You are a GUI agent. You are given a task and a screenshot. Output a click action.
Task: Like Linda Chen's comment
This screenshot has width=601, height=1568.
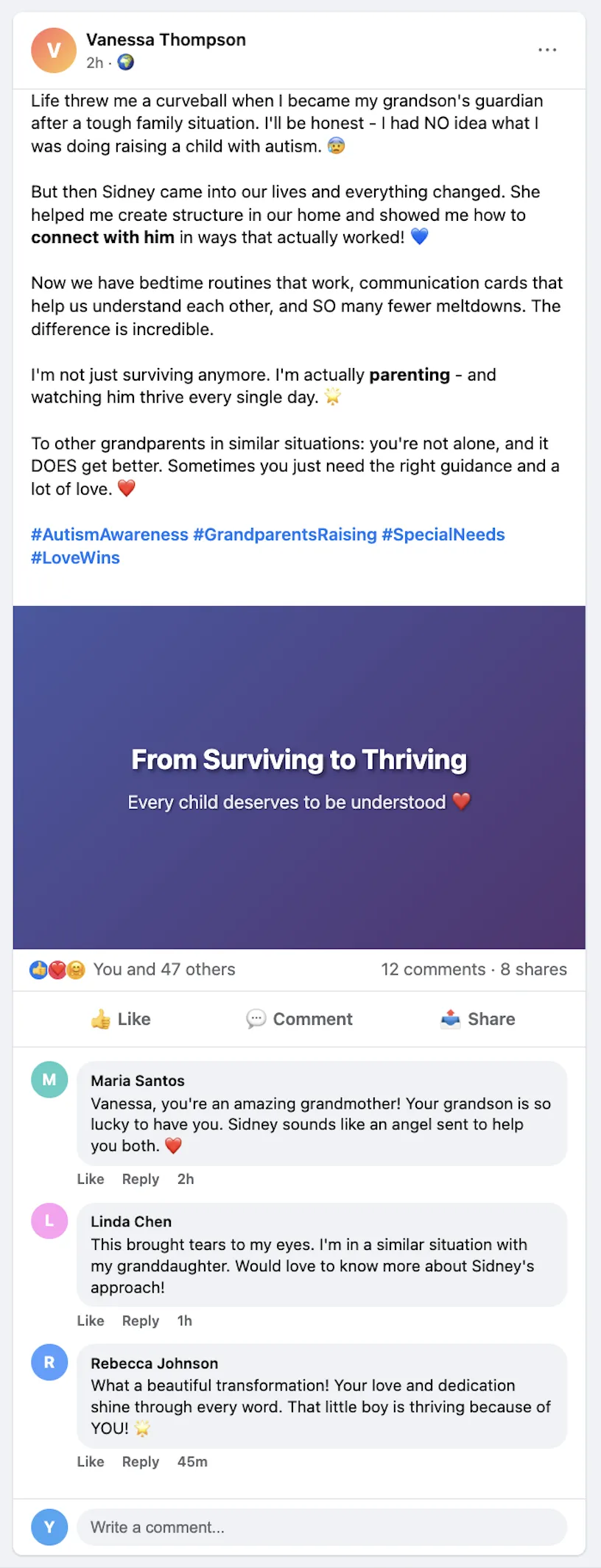91,1321
